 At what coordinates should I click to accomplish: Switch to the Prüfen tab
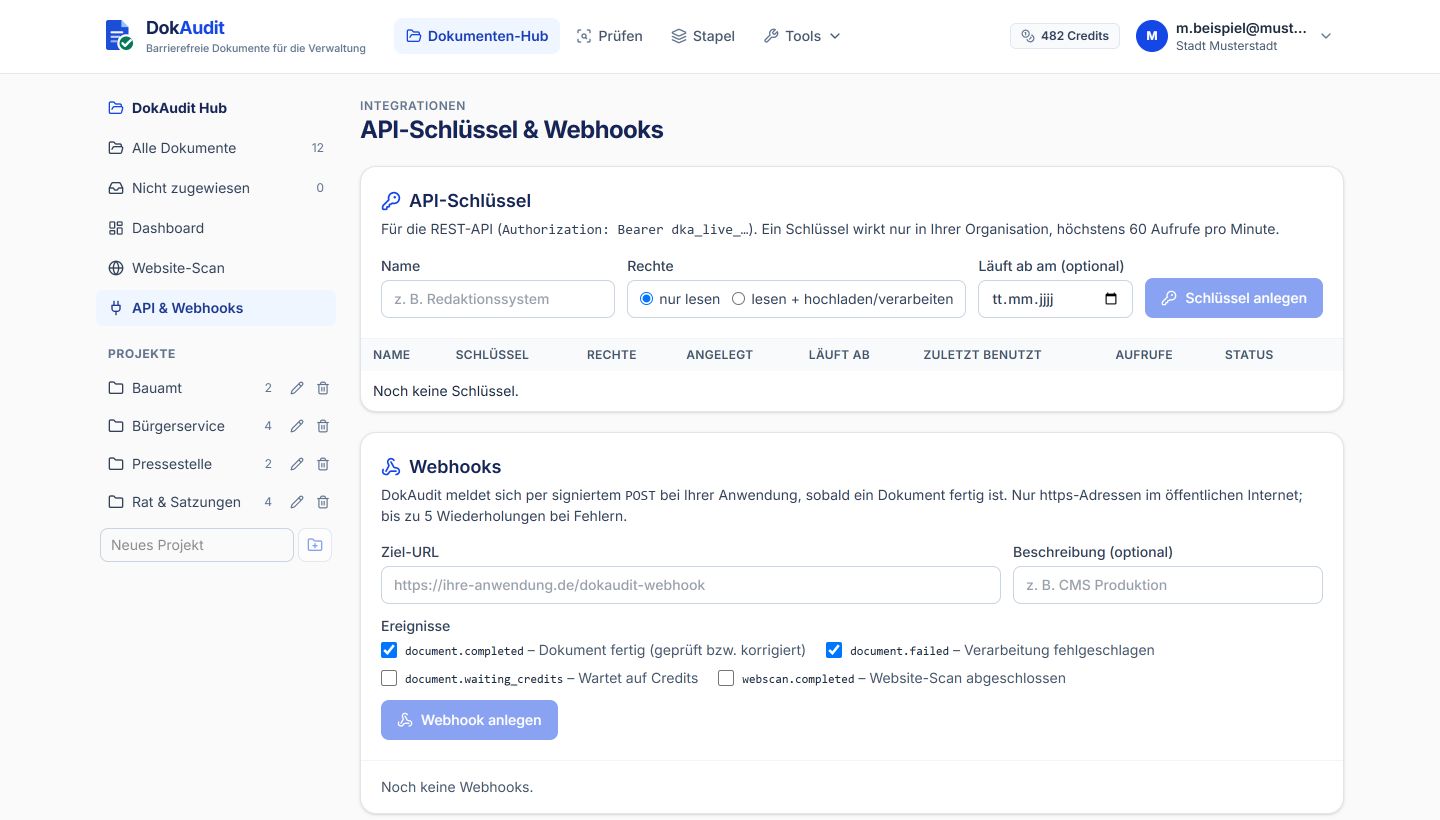pos(610,36)
